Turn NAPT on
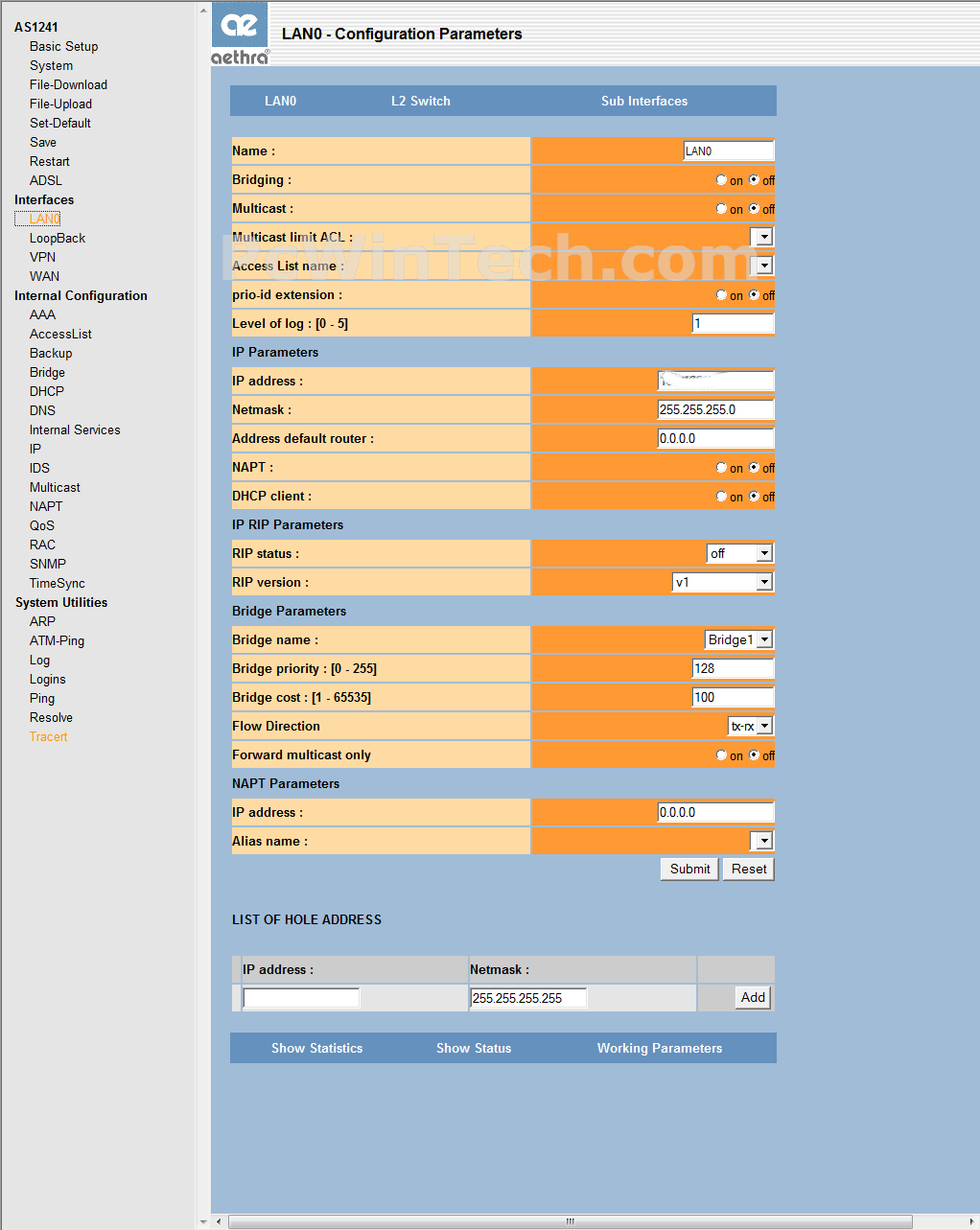This screenshot has height=1230, width=980. click(x=721, y=467)
